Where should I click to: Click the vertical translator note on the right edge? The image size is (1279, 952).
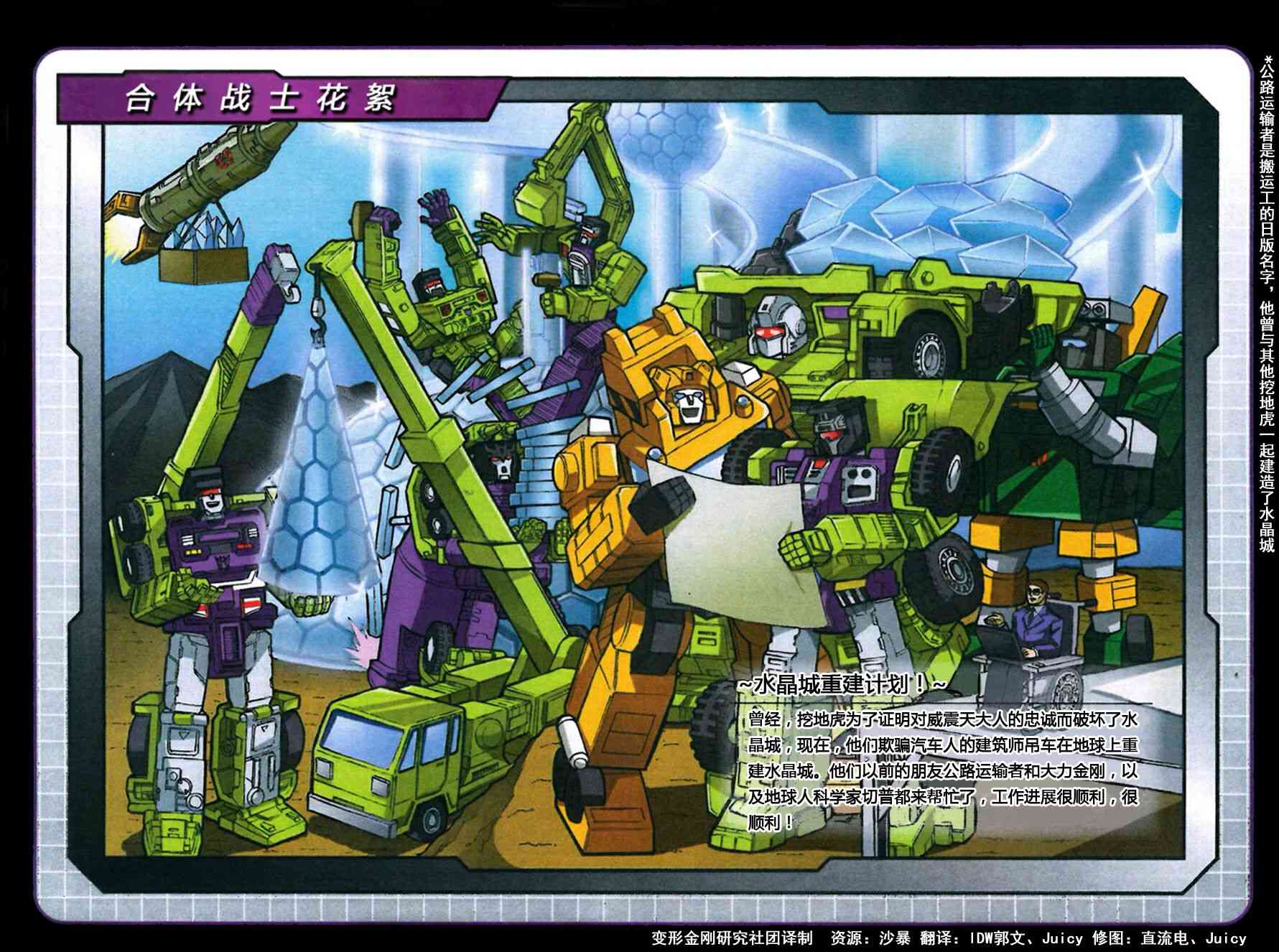click(x=1266, y=302)
